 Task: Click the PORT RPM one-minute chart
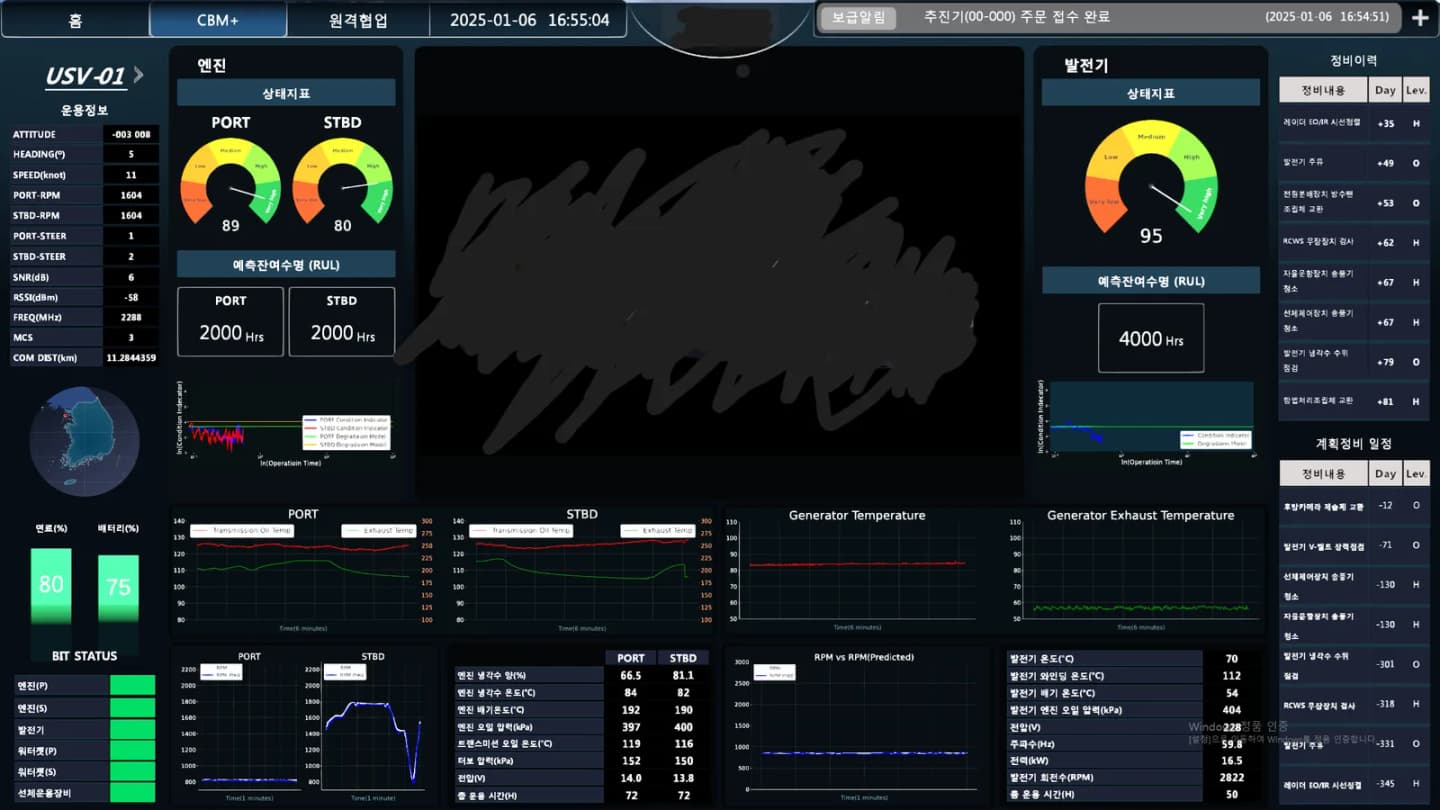pyautogui.click(x=249, y=729)
